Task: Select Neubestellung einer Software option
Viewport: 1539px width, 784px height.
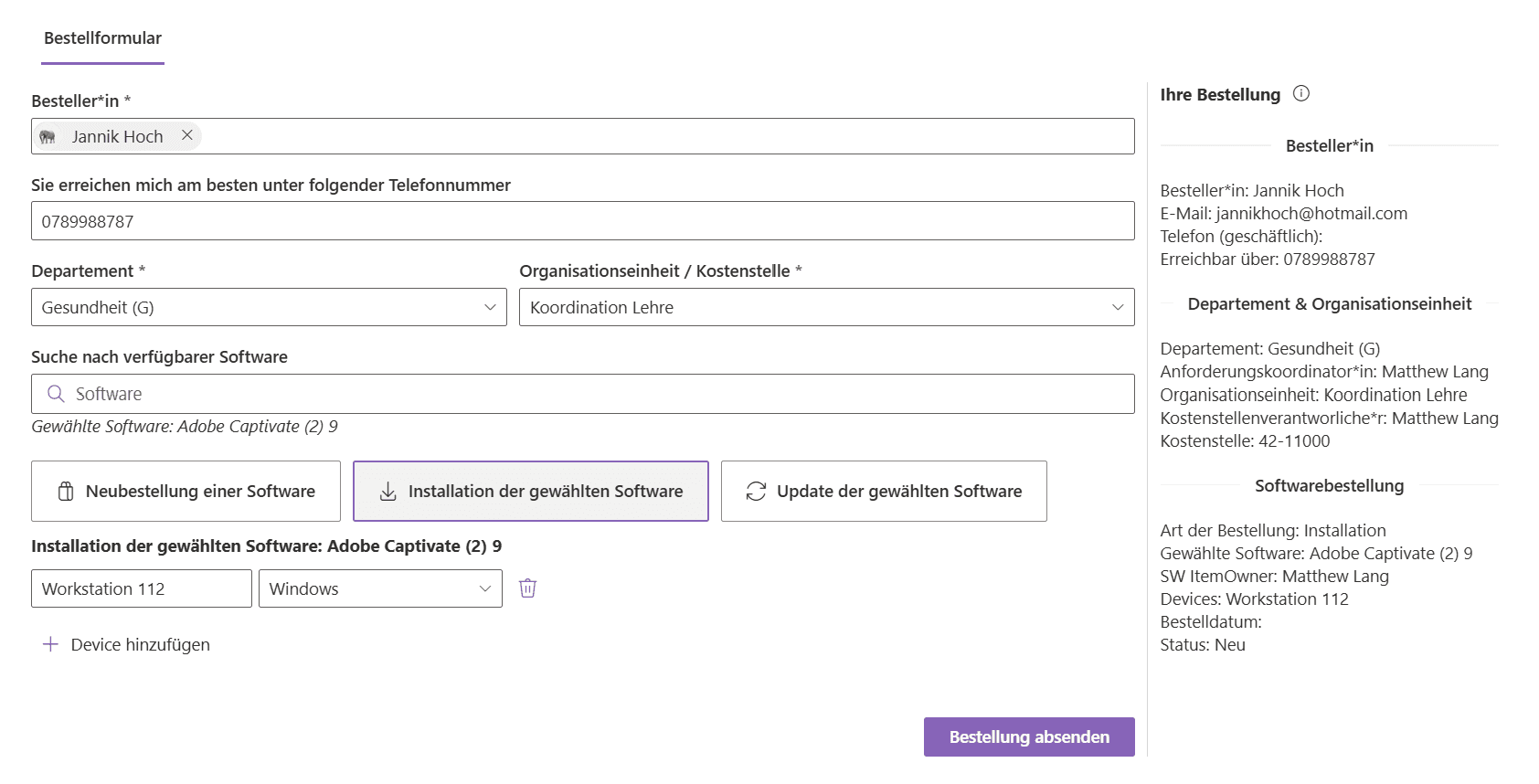Action: click(x=186, y=492)
